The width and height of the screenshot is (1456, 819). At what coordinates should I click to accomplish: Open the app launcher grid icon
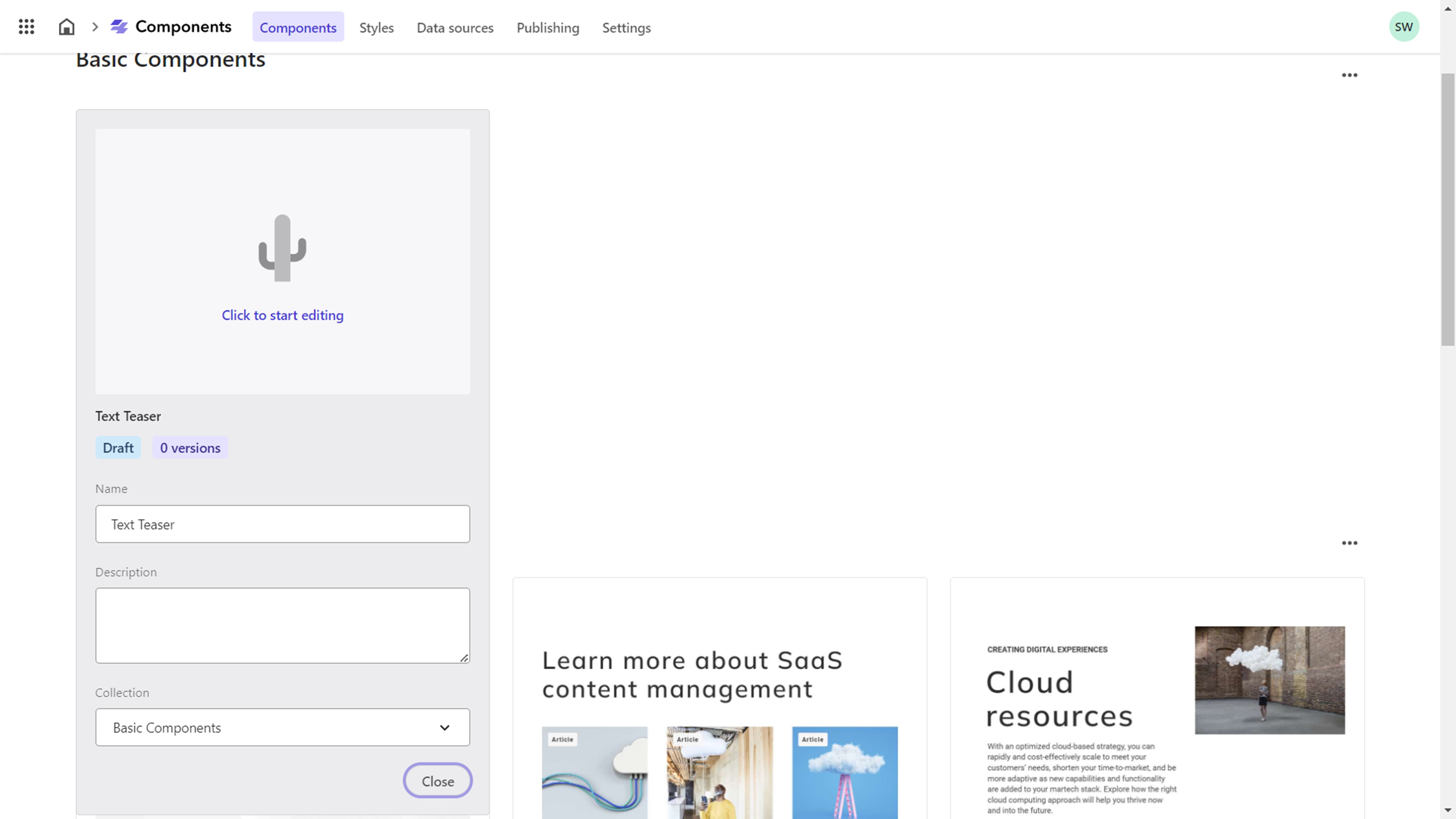click(x=26, y=27)
